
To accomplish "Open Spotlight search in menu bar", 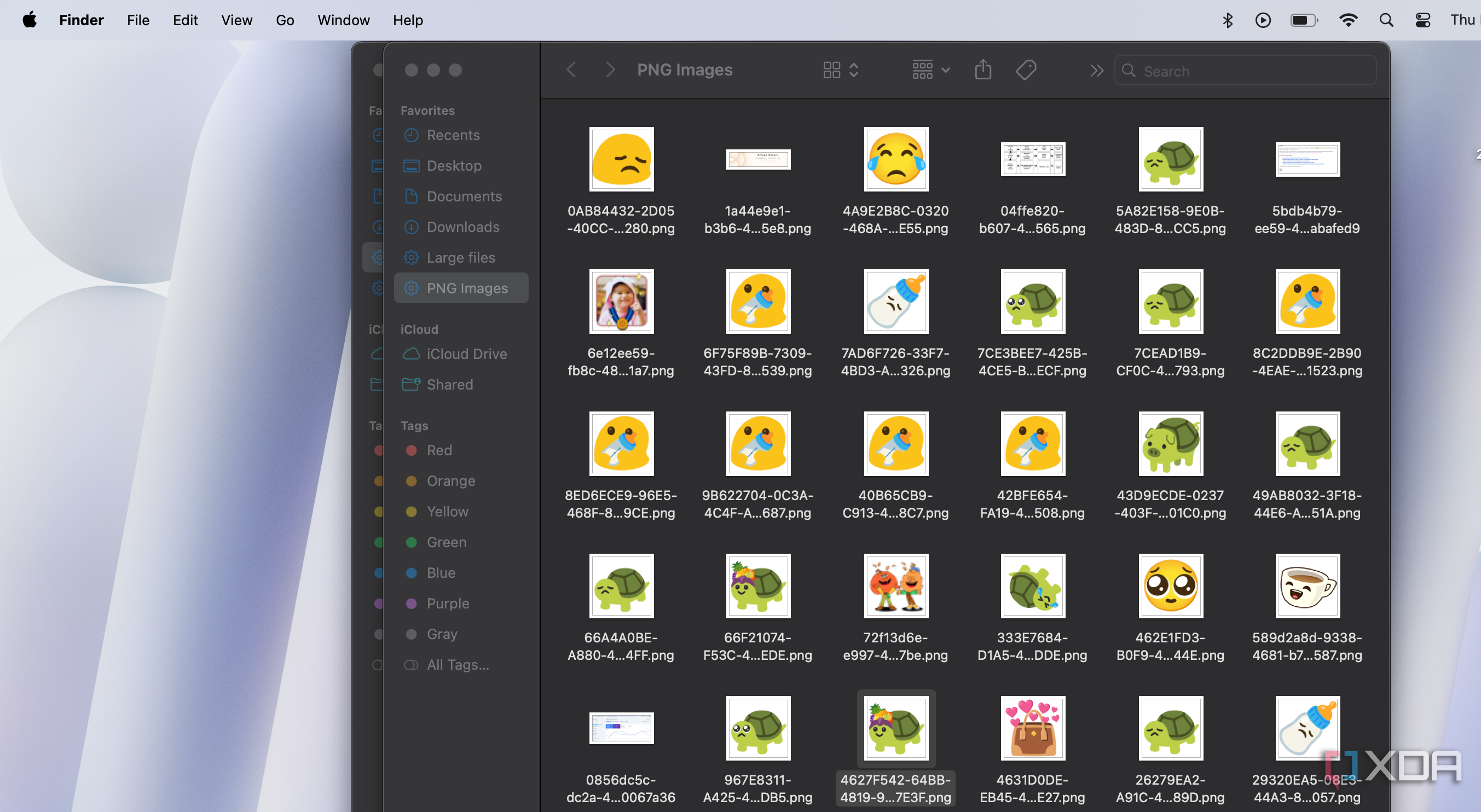I will pyautogui.click(x=1386, y=20).
